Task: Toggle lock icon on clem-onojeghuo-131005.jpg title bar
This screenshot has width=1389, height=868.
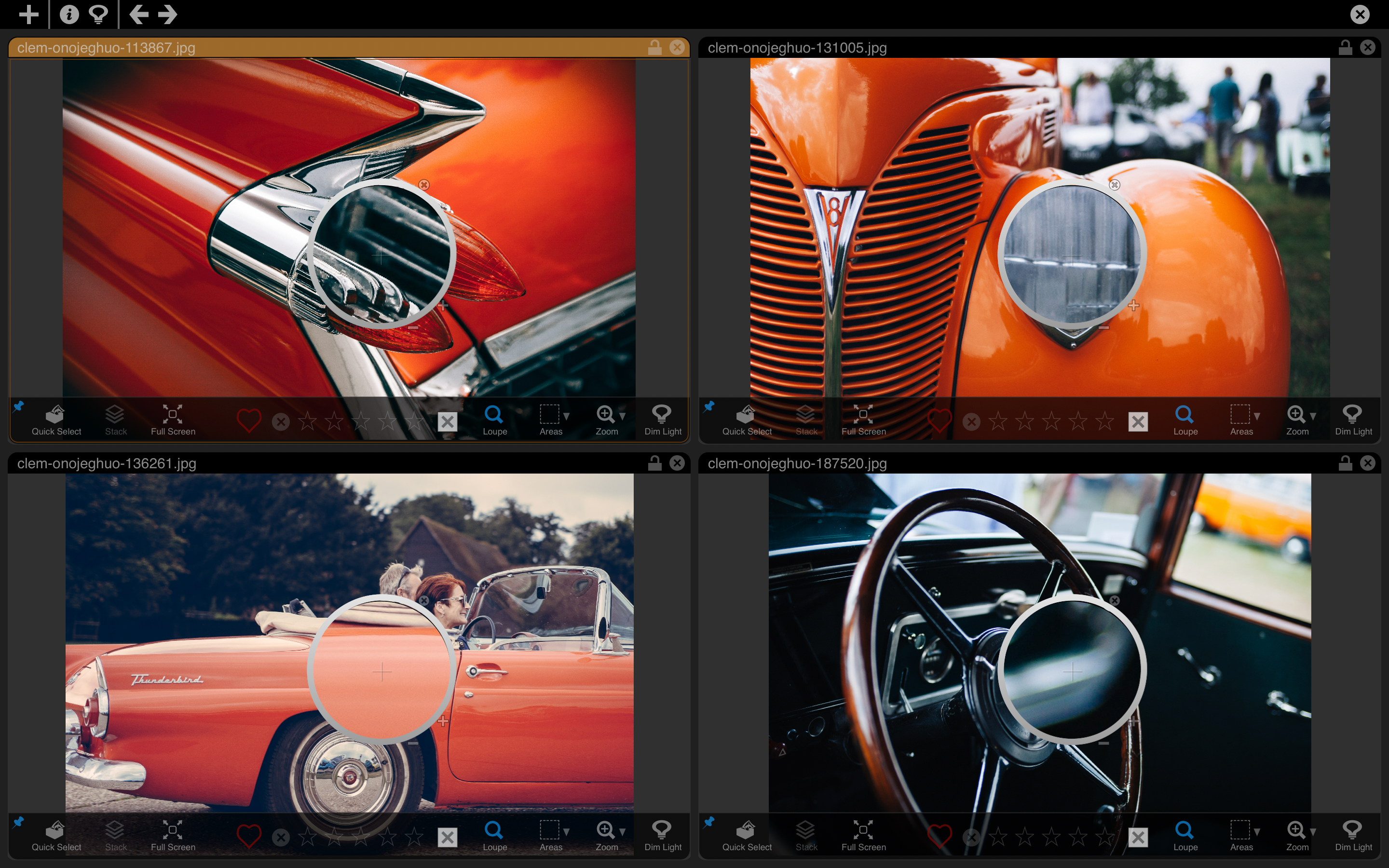Action: click(x=1345, y=47)
